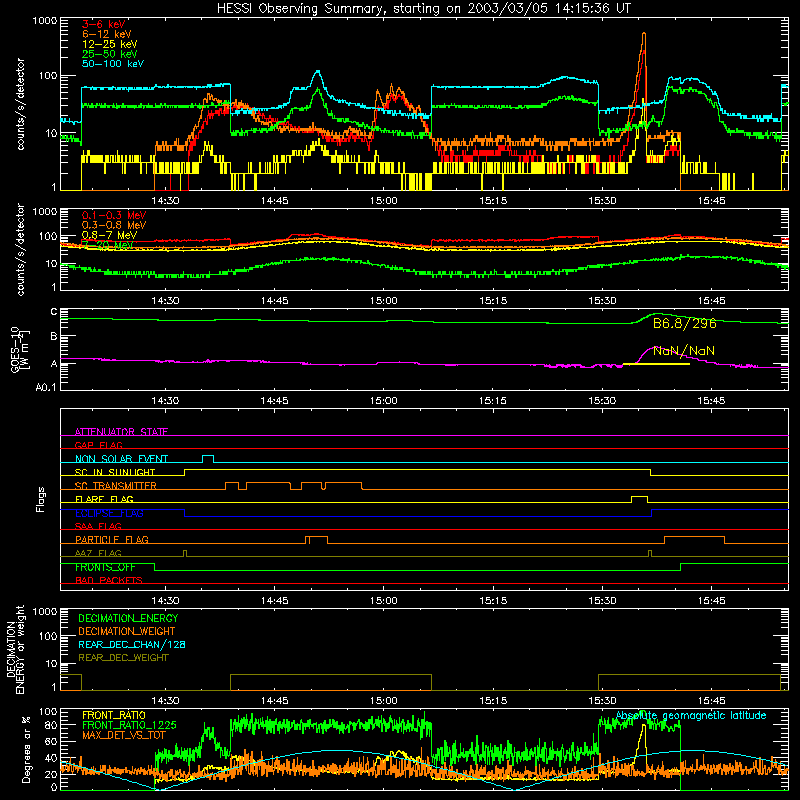This screenshot has width=800, height=800.
Task: Select the SC_IN_SUNLIGHT flag label
Action: 115,472
